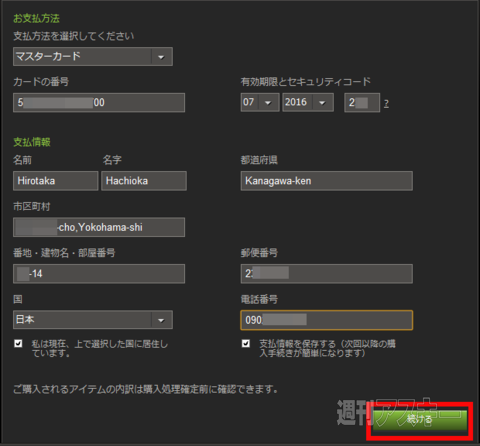The image size is (480, 446).
Task: Click the security code input field
Action: coord(362,103)
